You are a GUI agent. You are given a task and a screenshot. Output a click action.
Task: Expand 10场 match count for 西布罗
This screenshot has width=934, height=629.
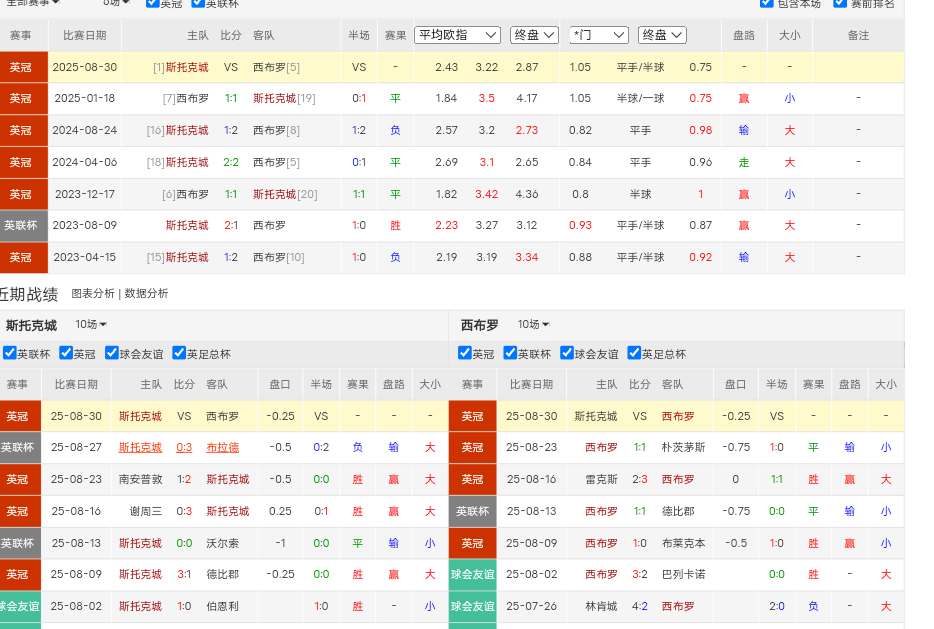(533, 324)
